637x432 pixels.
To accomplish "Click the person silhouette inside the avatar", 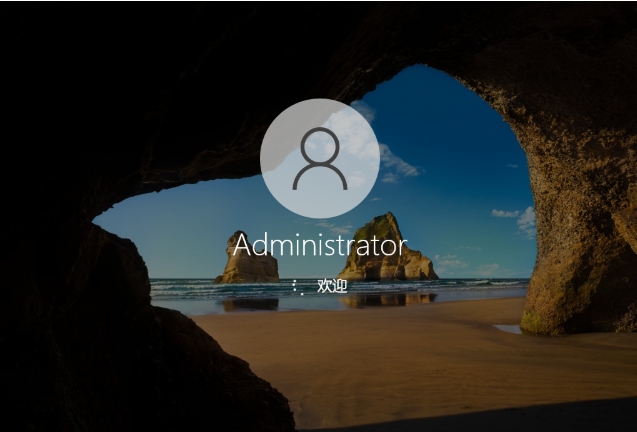I will coord(319,158).
